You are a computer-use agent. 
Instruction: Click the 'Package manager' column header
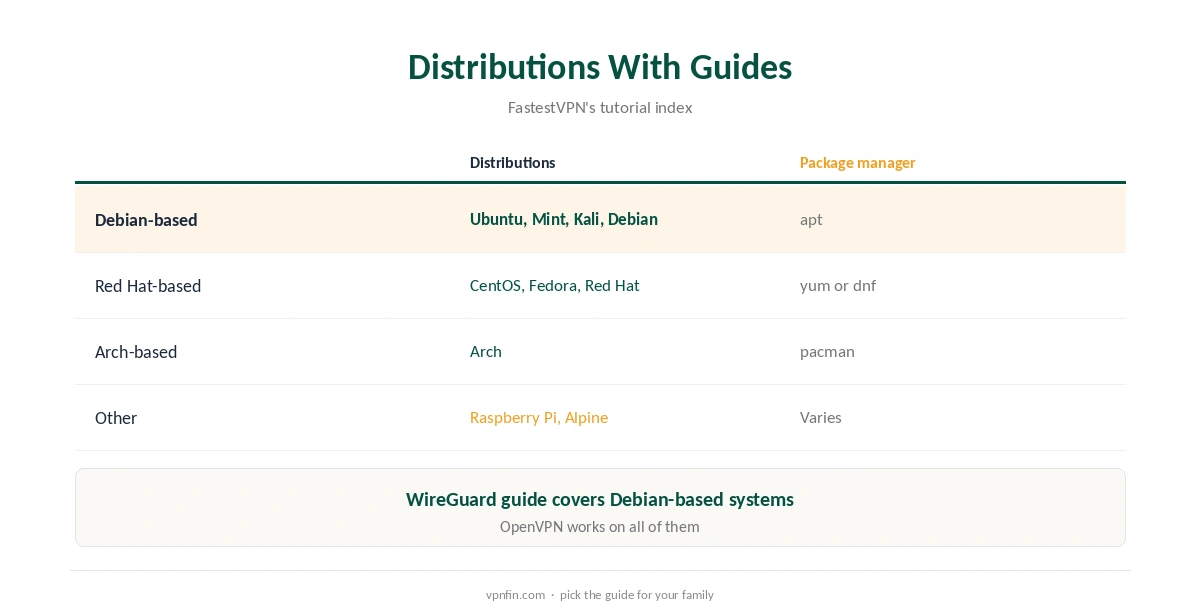coord(857,162)
